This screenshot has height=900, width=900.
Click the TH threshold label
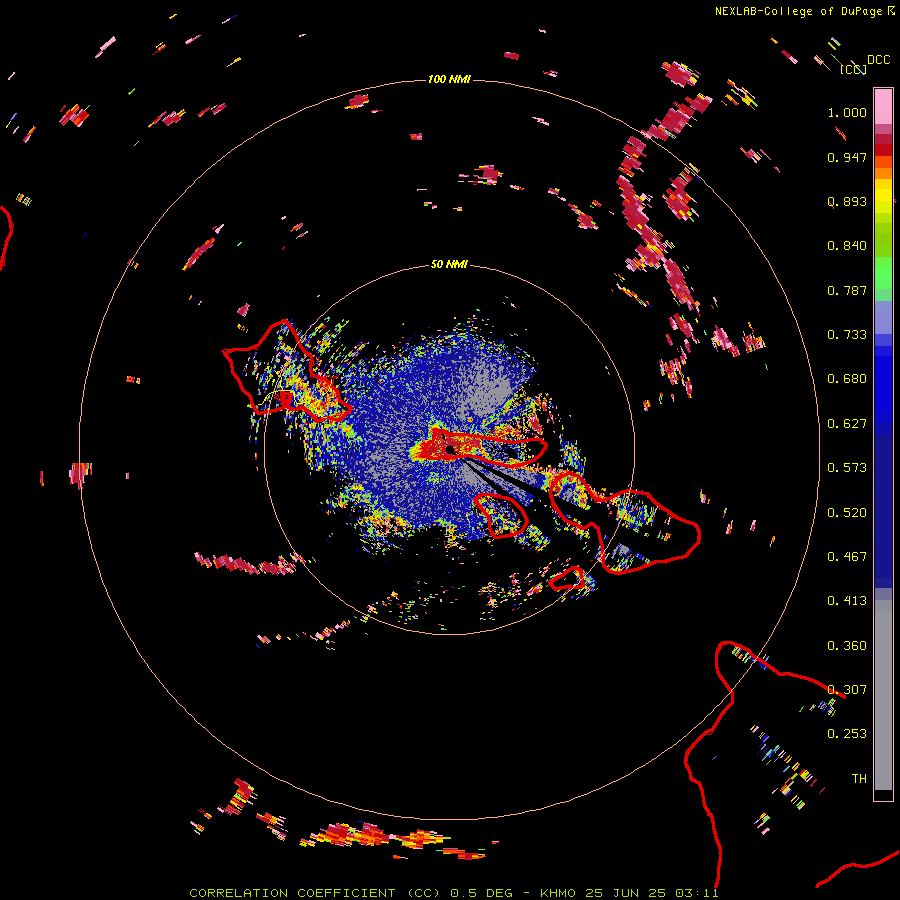[x=859, y=779]
